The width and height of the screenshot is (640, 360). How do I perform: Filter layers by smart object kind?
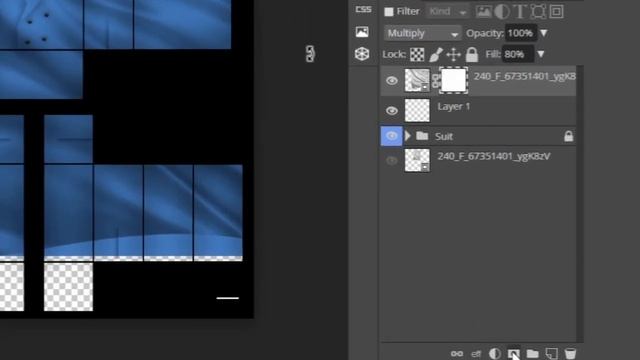[556, 11]
